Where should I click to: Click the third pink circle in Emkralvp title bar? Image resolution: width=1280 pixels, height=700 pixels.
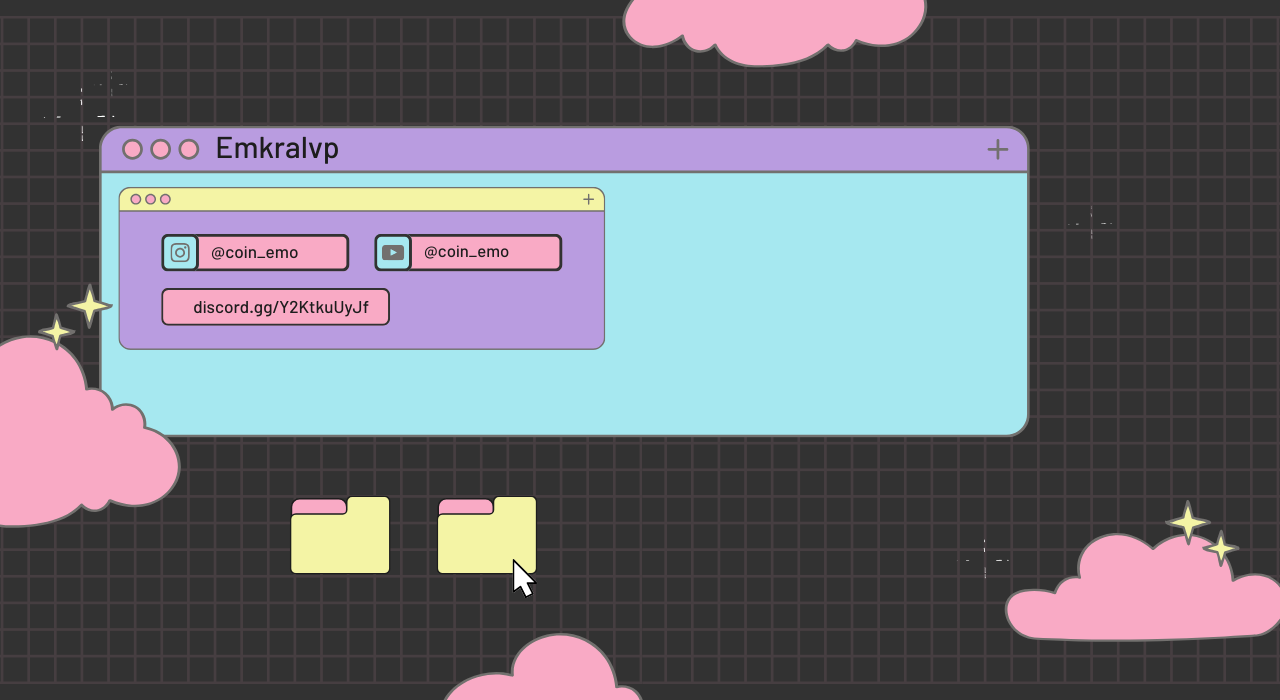pos(188,150)
